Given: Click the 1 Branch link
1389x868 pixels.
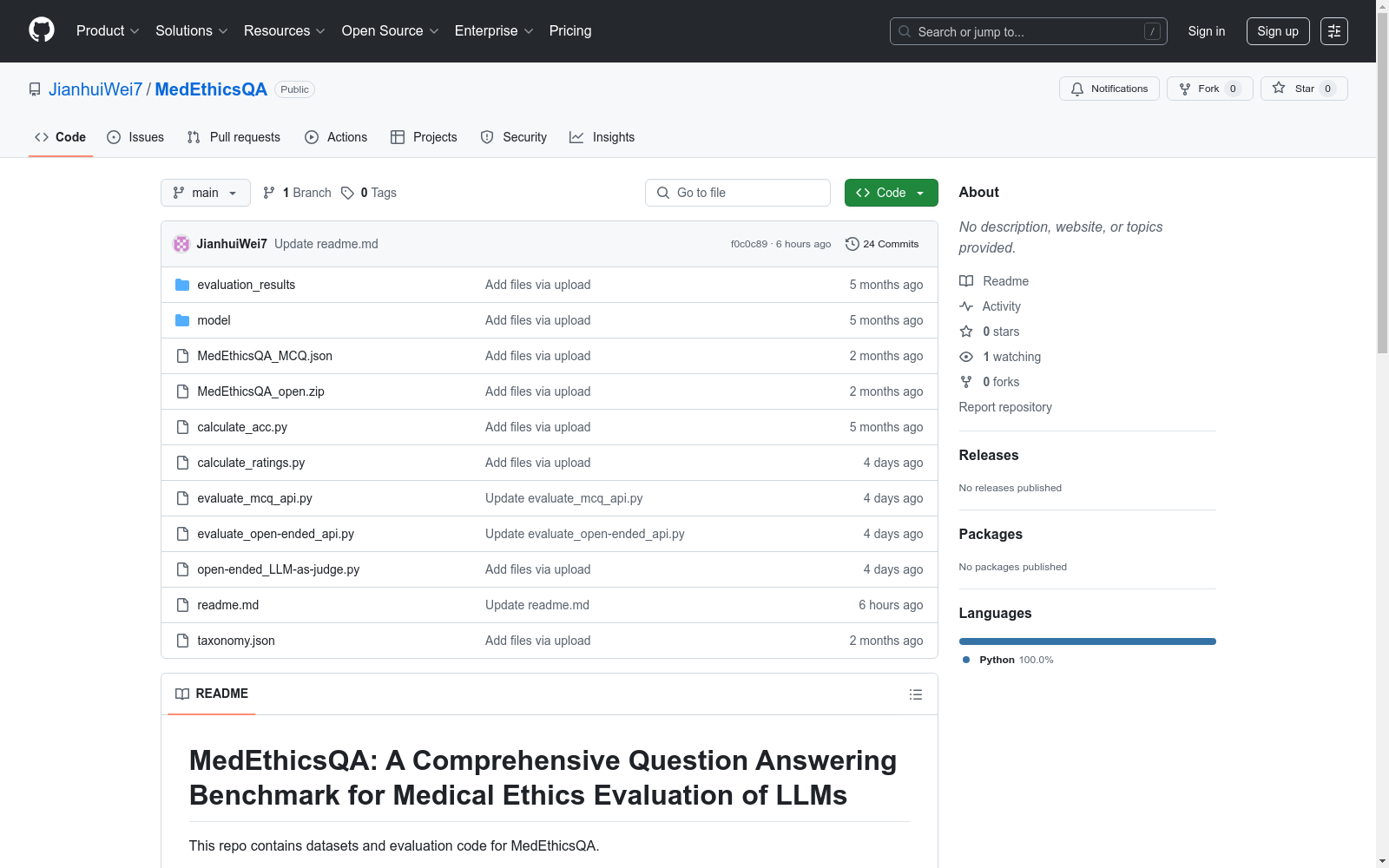Looking at the screenshot, I should pos(297,193).
